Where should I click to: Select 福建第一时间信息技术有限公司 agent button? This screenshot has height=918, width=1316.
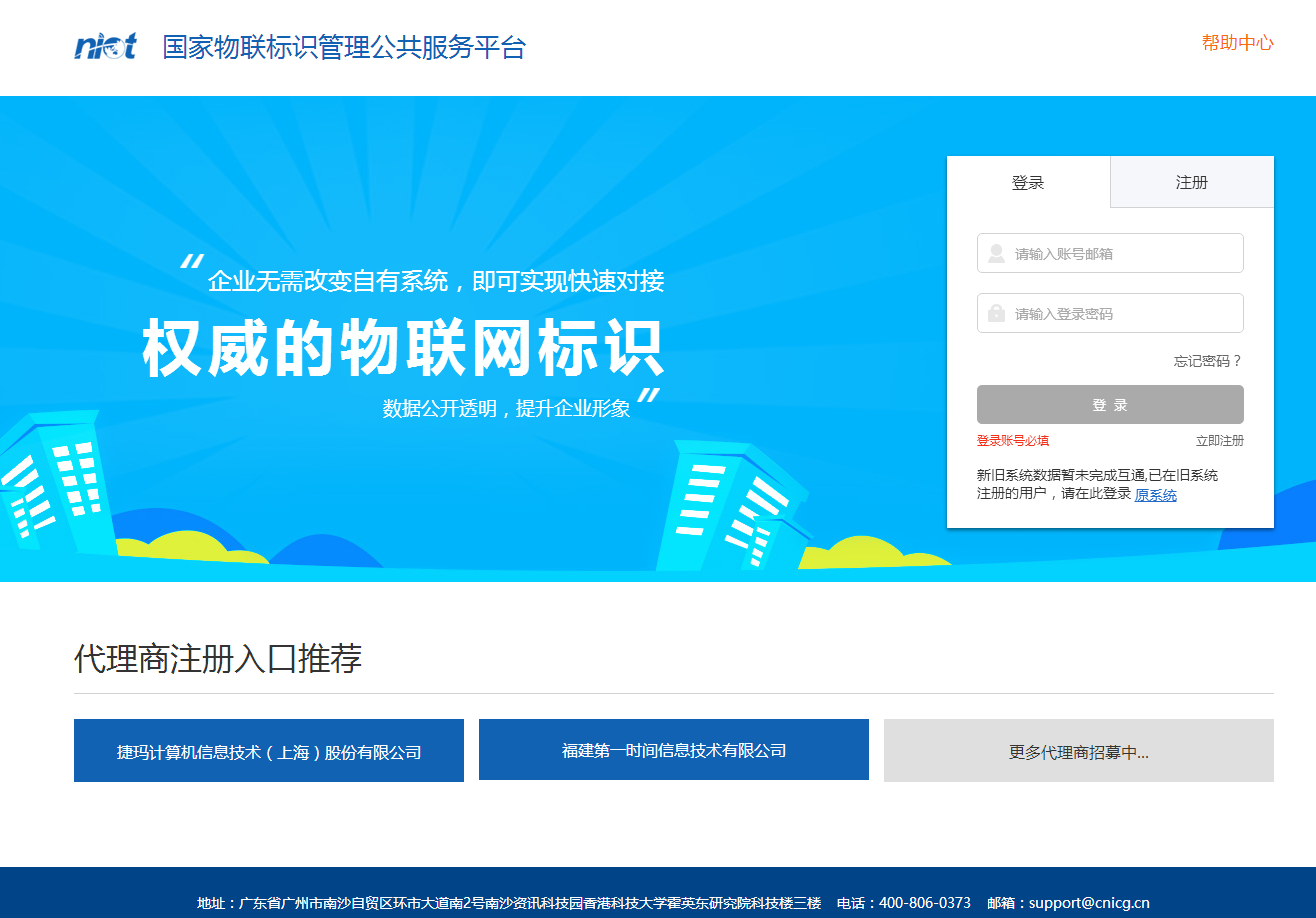pyautogui.click(x=674, y=750)
